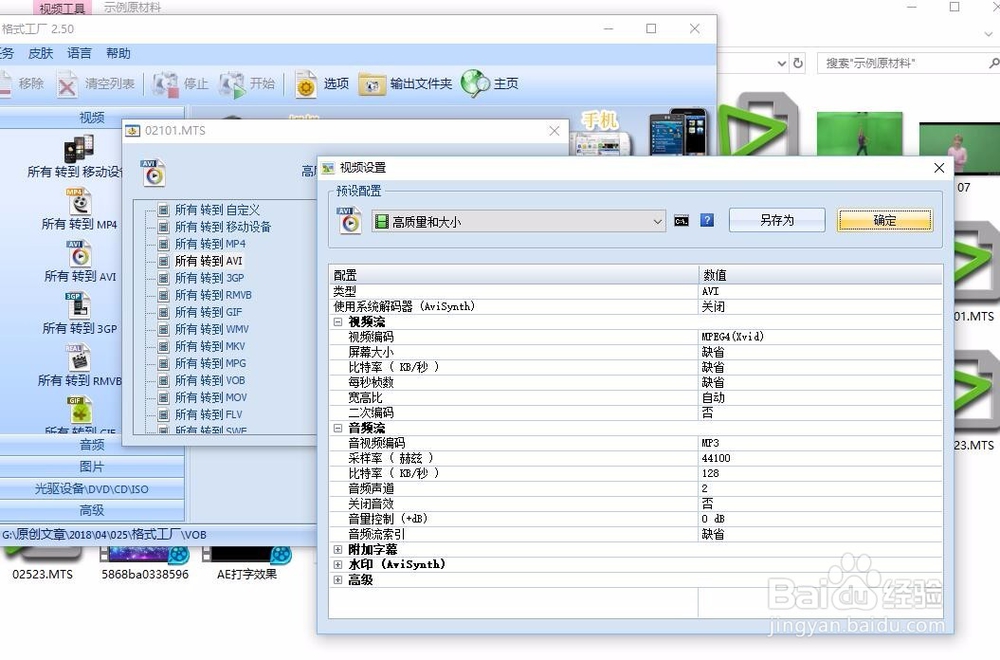The height and width of the screenshot is (660, 1000).
Task: Click the 清空列表 clear list icon
Action: pyautogui.click(x=67, y=84)
